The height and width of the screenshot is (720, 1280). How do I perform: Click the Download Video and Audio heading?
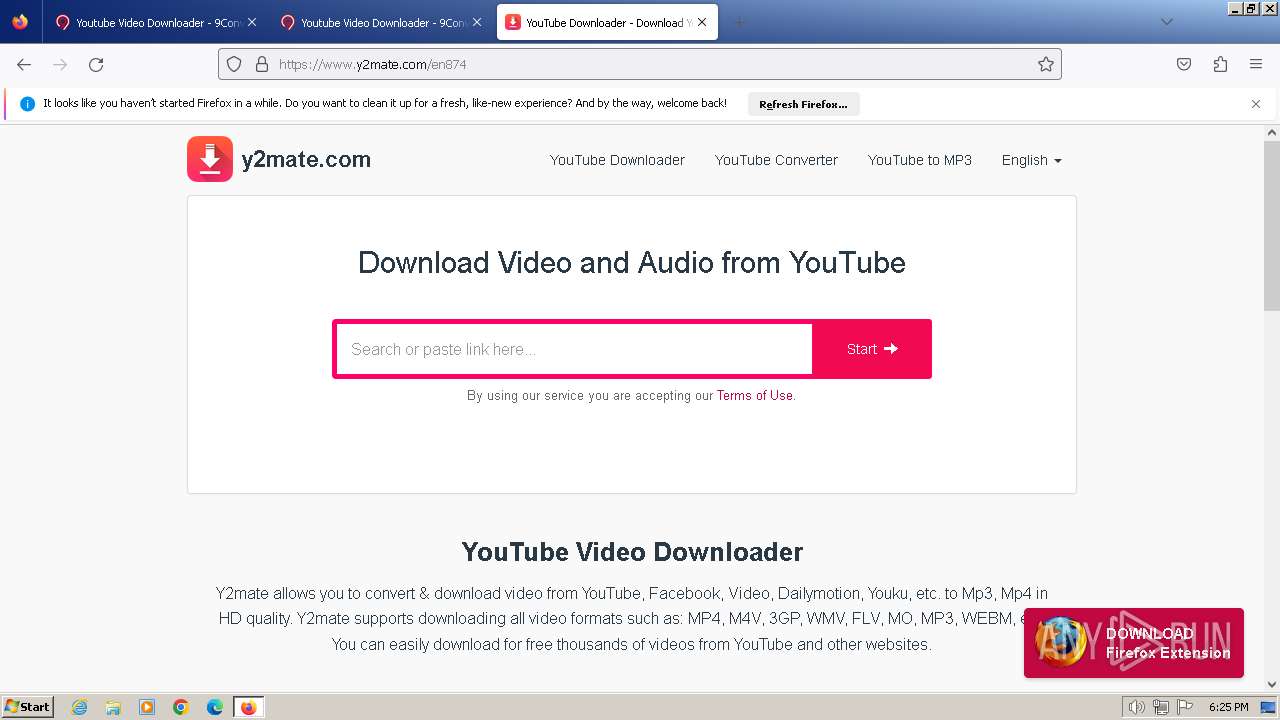pyautogui.click(x=632, y=262)
